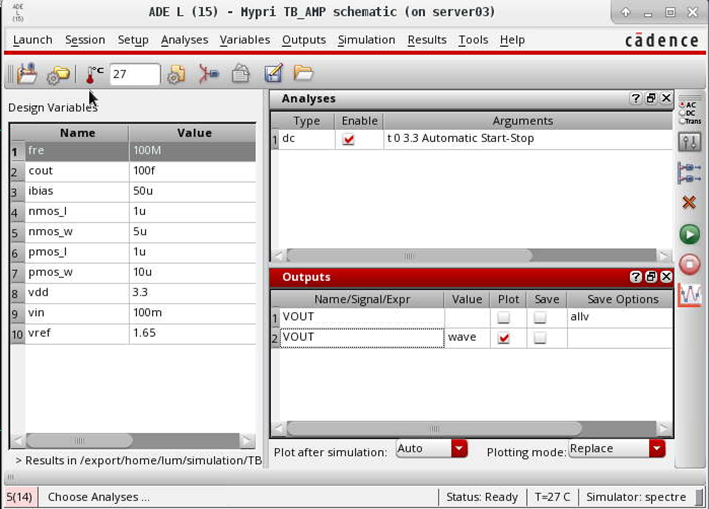The height and width of the screenshot is (509, 709).
Task: Uncheck Plot checkbox for second VOUT row
Action: [x=504, y=338]
